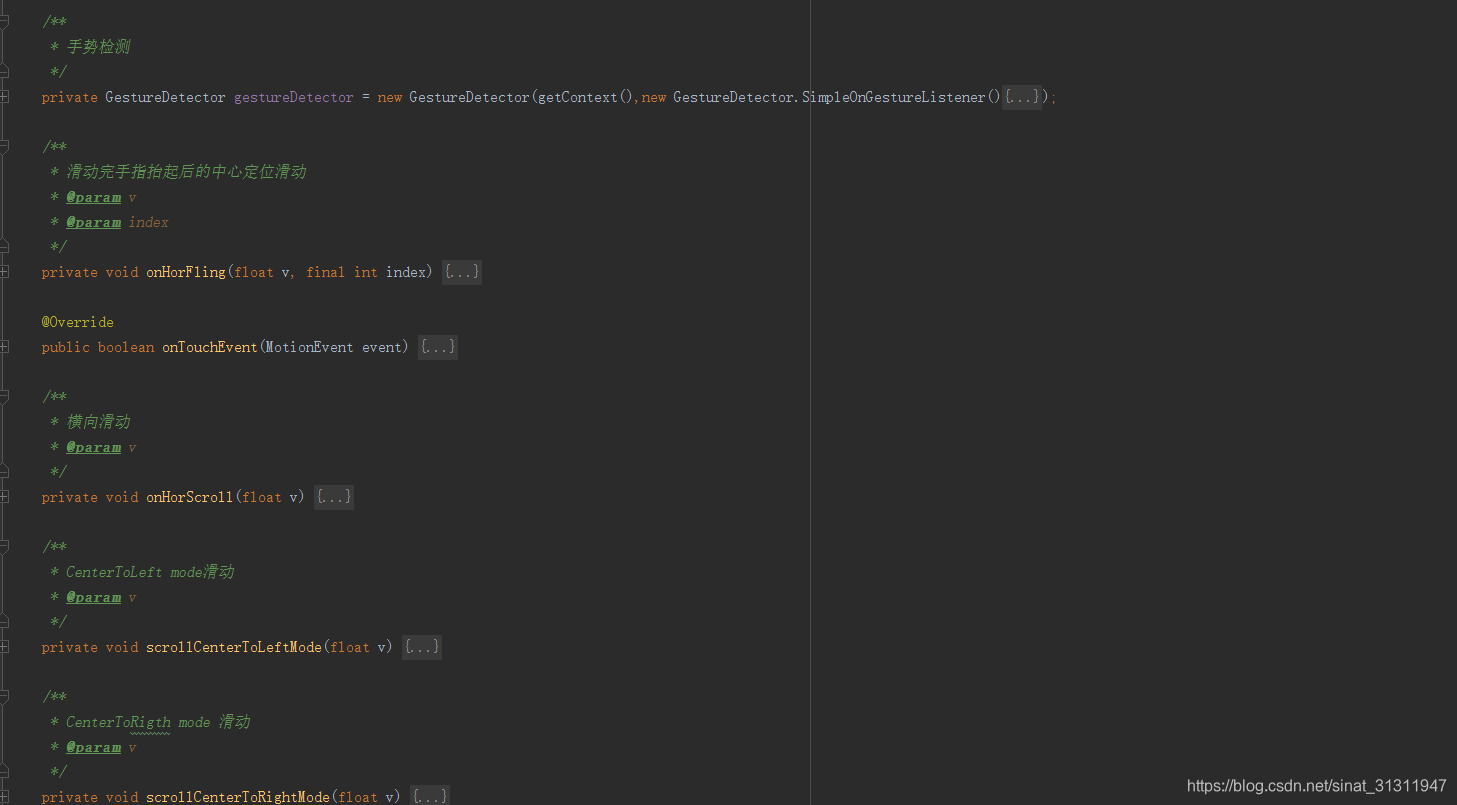This screenshot has width=1457, height=805.
Task: Collapse the 手势检测 comment using gutter marker
Action: pos(4,21)
